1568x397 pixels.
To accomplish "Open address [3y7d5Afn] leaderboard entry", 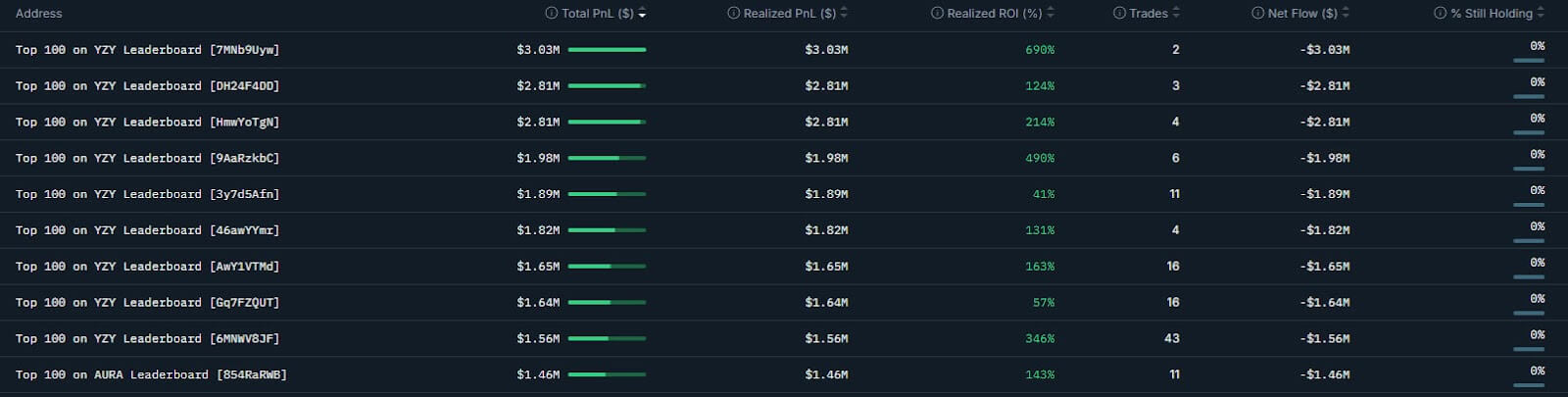I will pyautogui.click(x=147, y=194).
